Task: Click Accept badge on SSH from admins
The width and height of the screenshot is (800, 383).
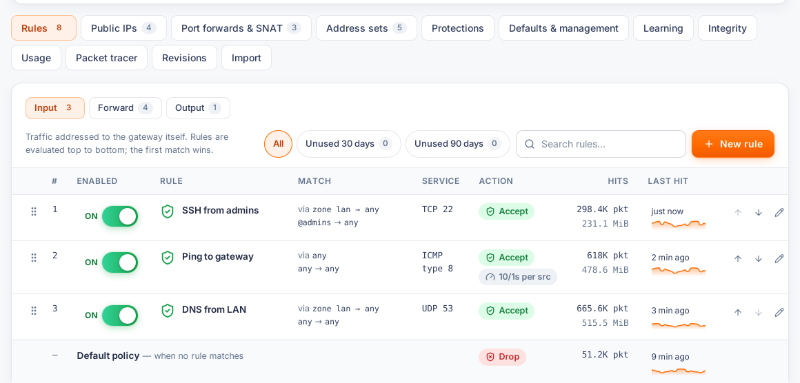Action: tap(506, 212)
